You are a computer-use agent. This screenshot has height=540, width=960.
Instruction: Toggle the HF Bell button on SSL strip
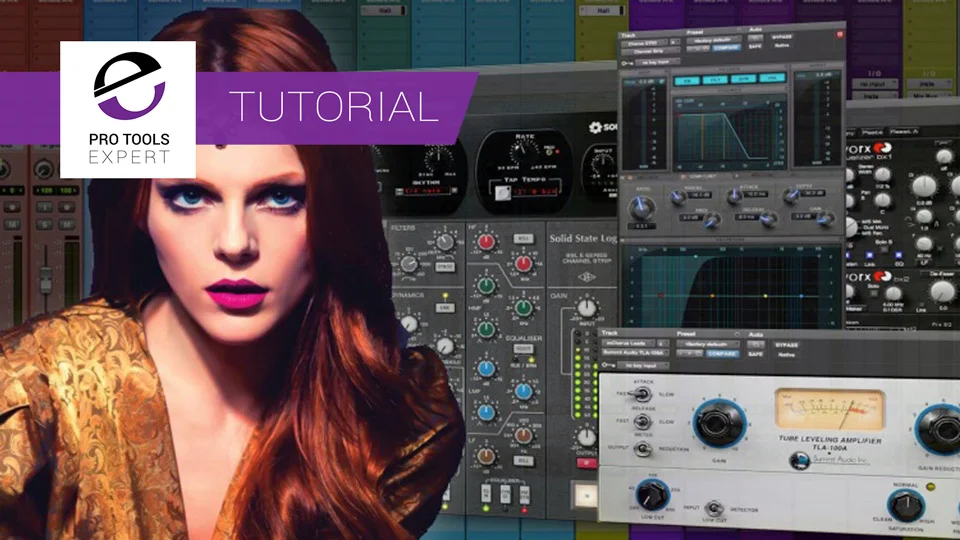click(x=522, y=239)
